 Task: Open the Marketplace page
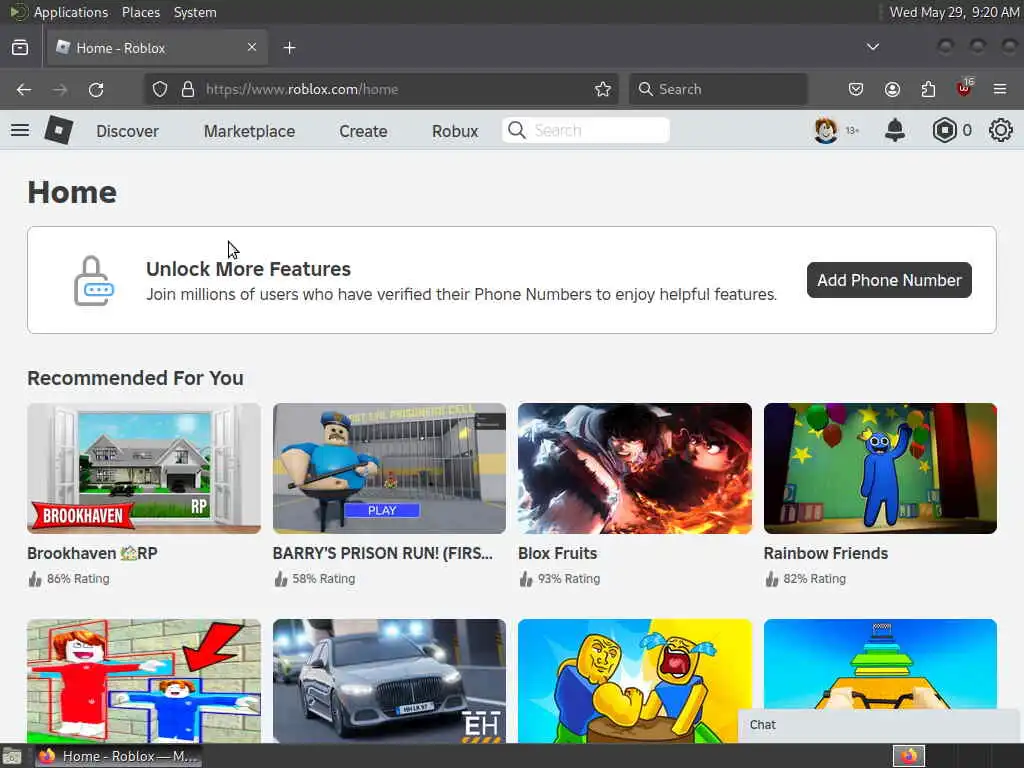pyautogui.click(x=249, y=131)
